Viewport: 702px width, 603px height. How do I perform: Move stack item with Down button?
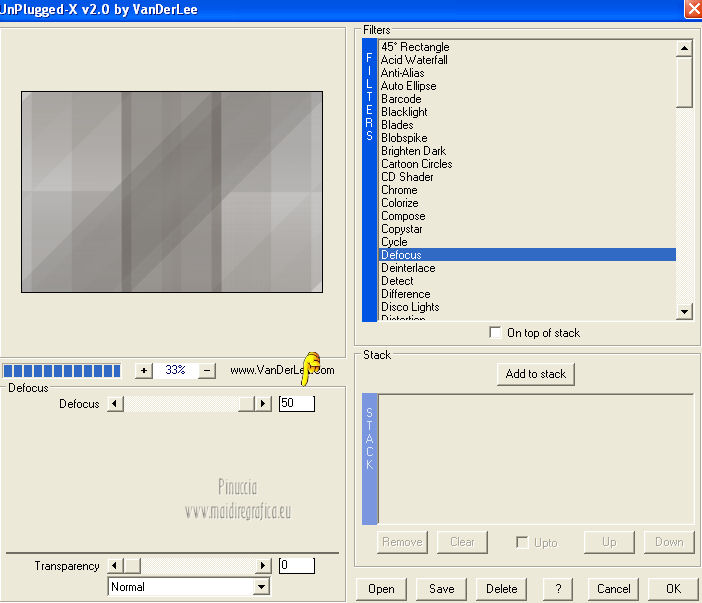(x=669, y=542)
